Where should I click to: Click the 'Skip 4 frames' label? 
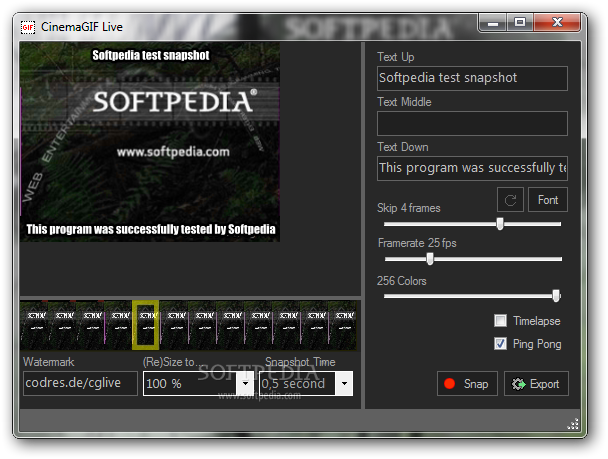(x=409, y=208)
